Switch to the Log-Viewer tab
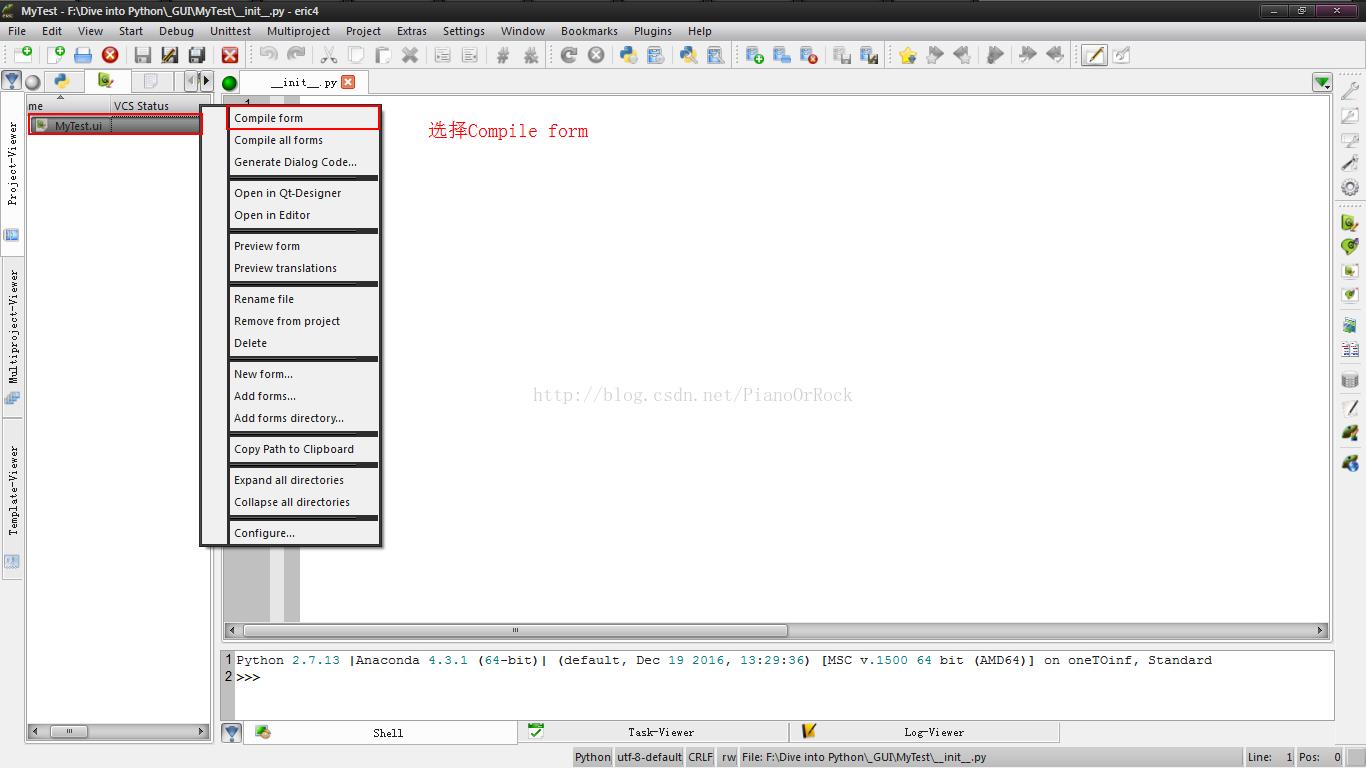The height and width of the screenshot is (768, 1366). pyautogui.click(x=925, y=732)
